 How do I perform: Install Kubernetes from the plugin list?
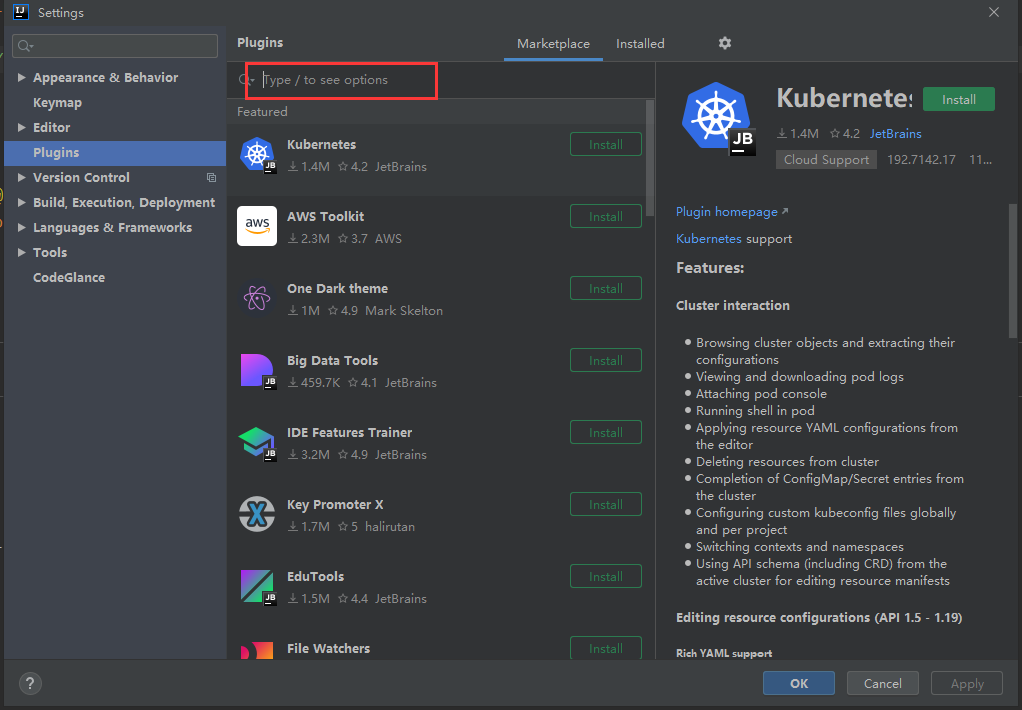click(x=606, y=145)
